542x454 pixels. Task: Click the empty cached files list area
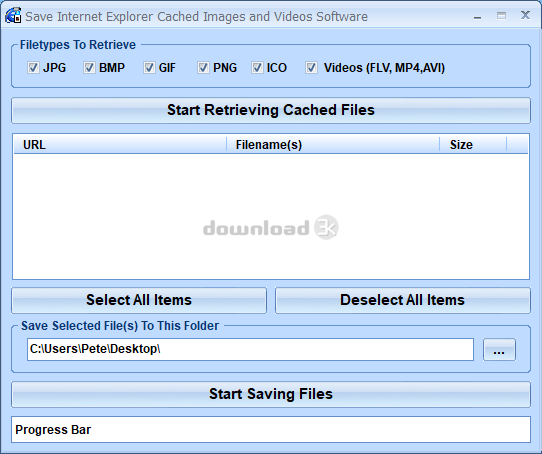click(x=271, y=216)
